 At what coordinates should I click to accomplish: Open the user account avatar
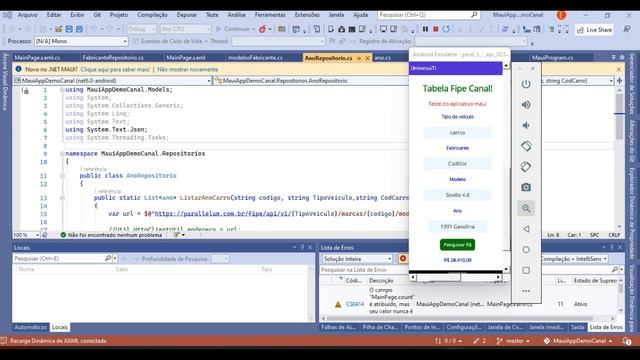561,15
